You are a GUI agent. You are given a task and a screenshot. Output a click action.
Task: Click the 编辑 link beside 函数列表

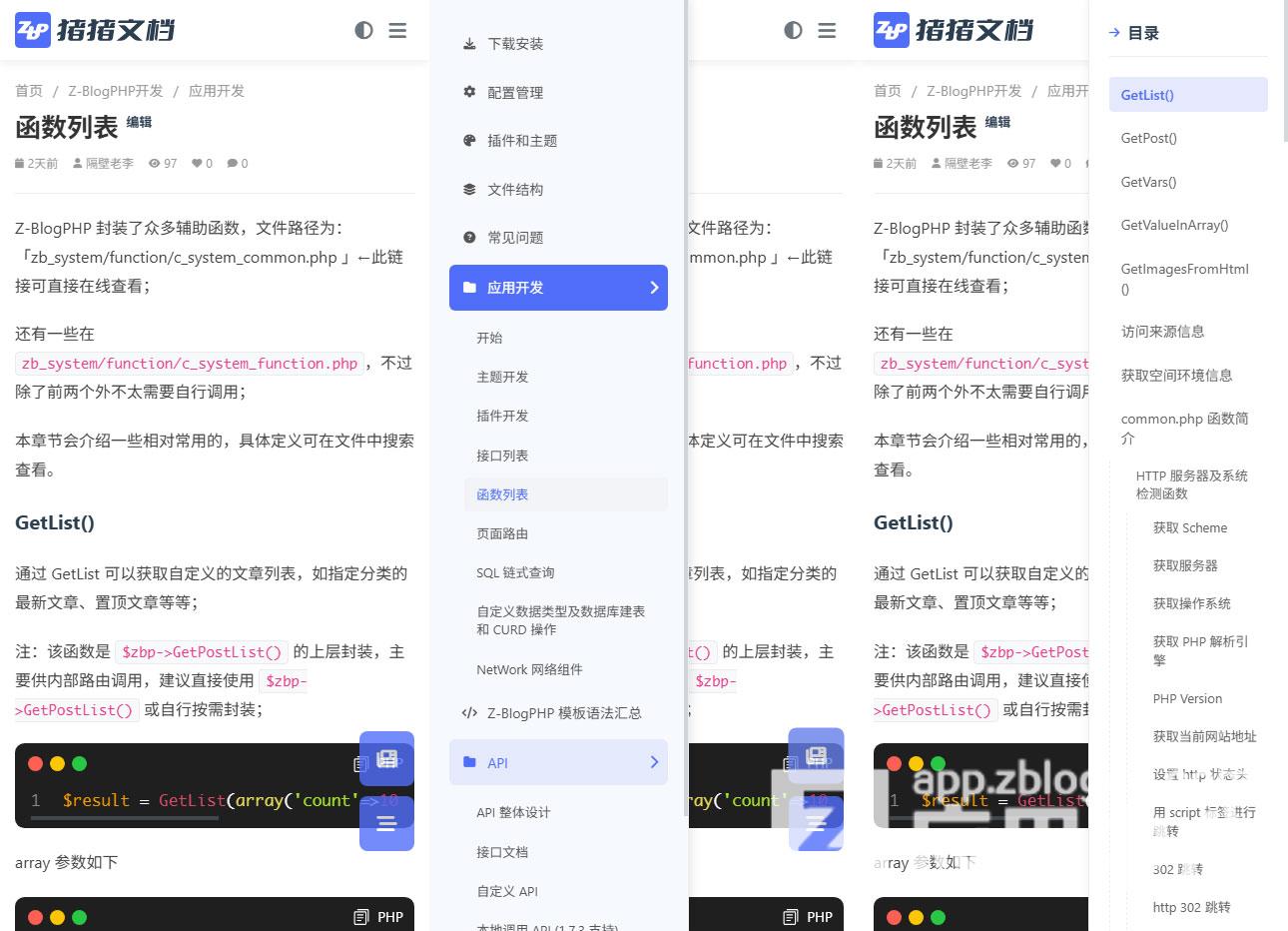pyautogui.click(x=140, y=122)
